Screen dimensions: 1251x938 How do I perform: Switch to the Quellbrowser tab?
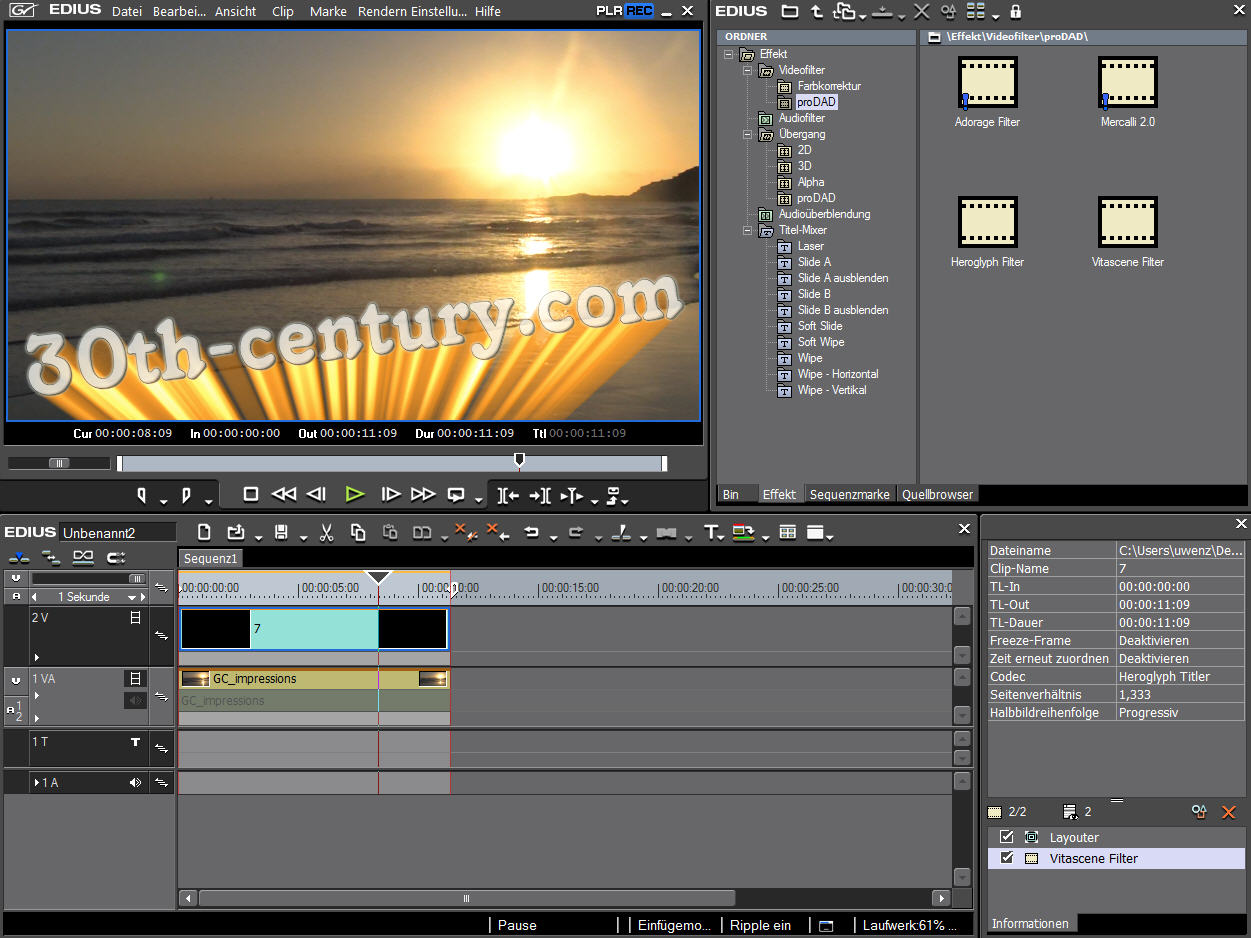[937, 494]
